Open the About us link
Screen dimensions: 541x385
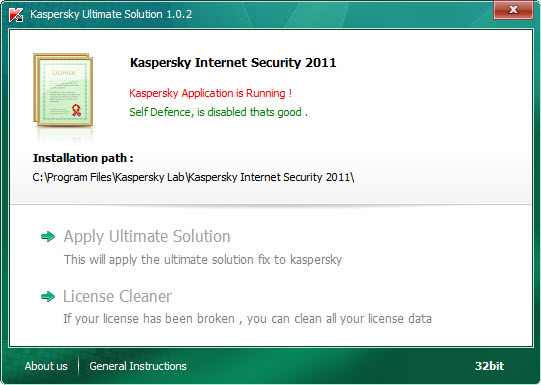(46, 366)
